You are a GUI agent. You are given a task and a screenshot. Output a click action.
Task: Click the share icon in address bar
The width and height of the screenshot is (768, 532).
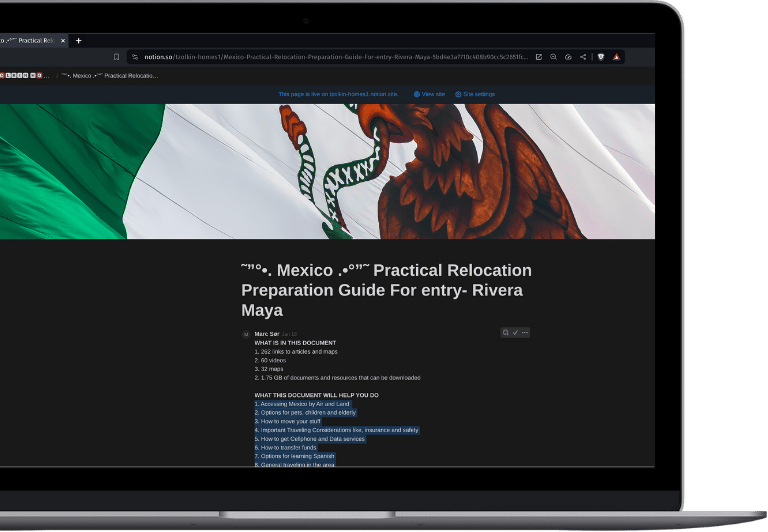583,57
